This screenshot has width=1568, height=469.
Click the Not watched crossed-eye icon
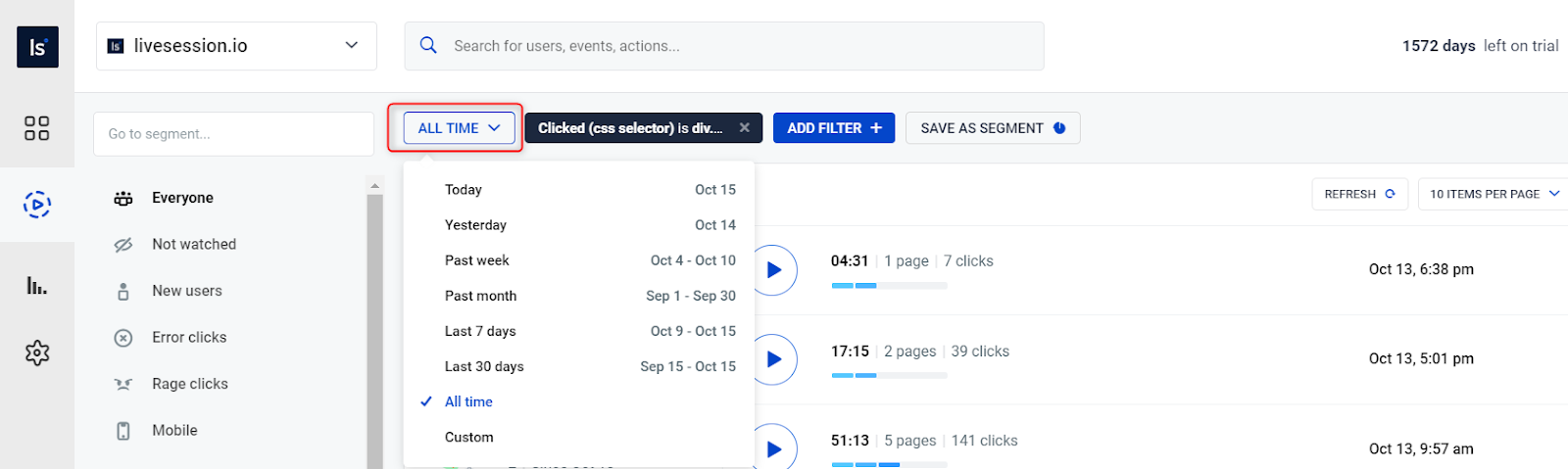pos(123,244)
